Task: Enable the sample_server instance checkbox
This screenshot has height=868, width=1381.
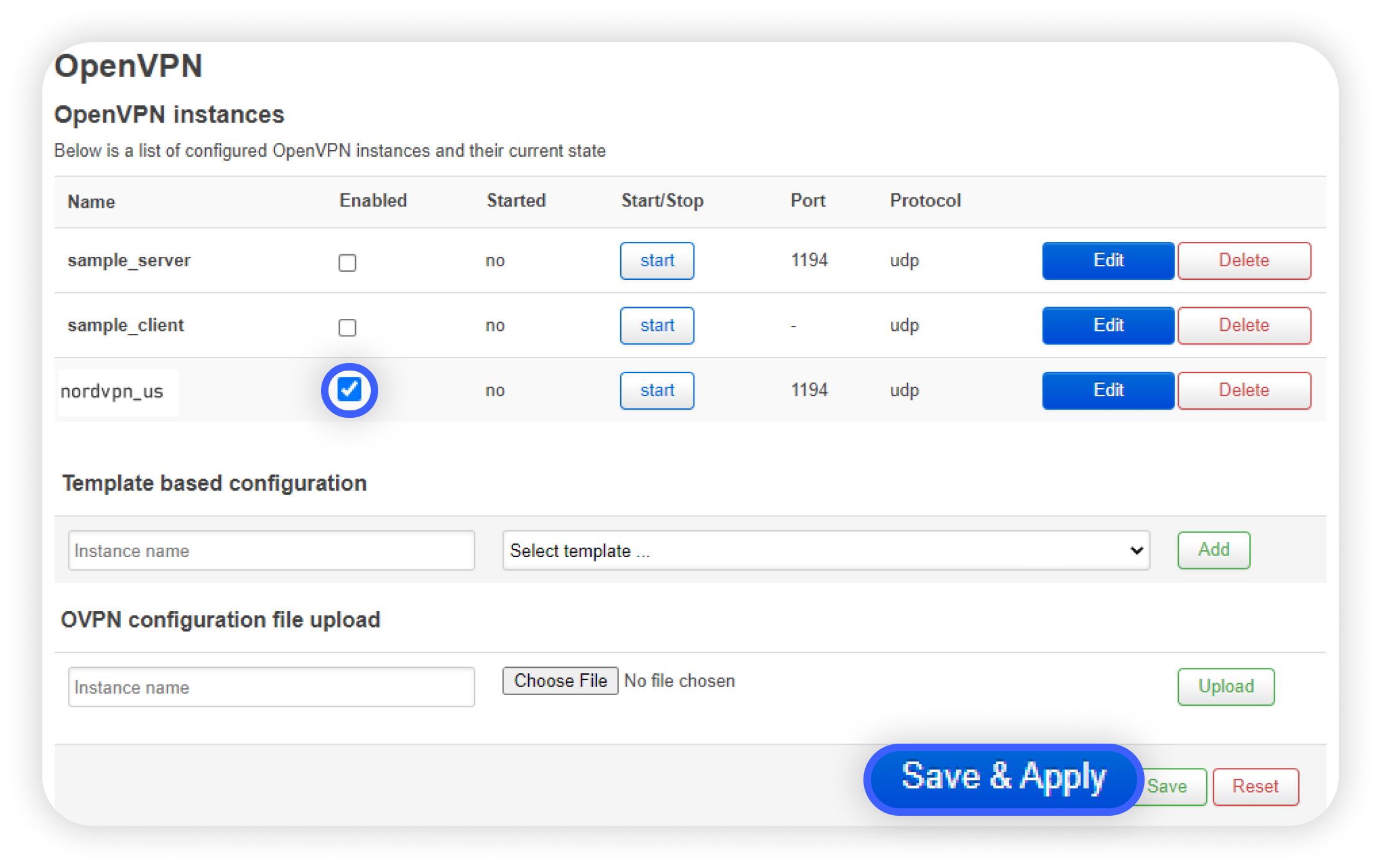Action: pos(347,262)
